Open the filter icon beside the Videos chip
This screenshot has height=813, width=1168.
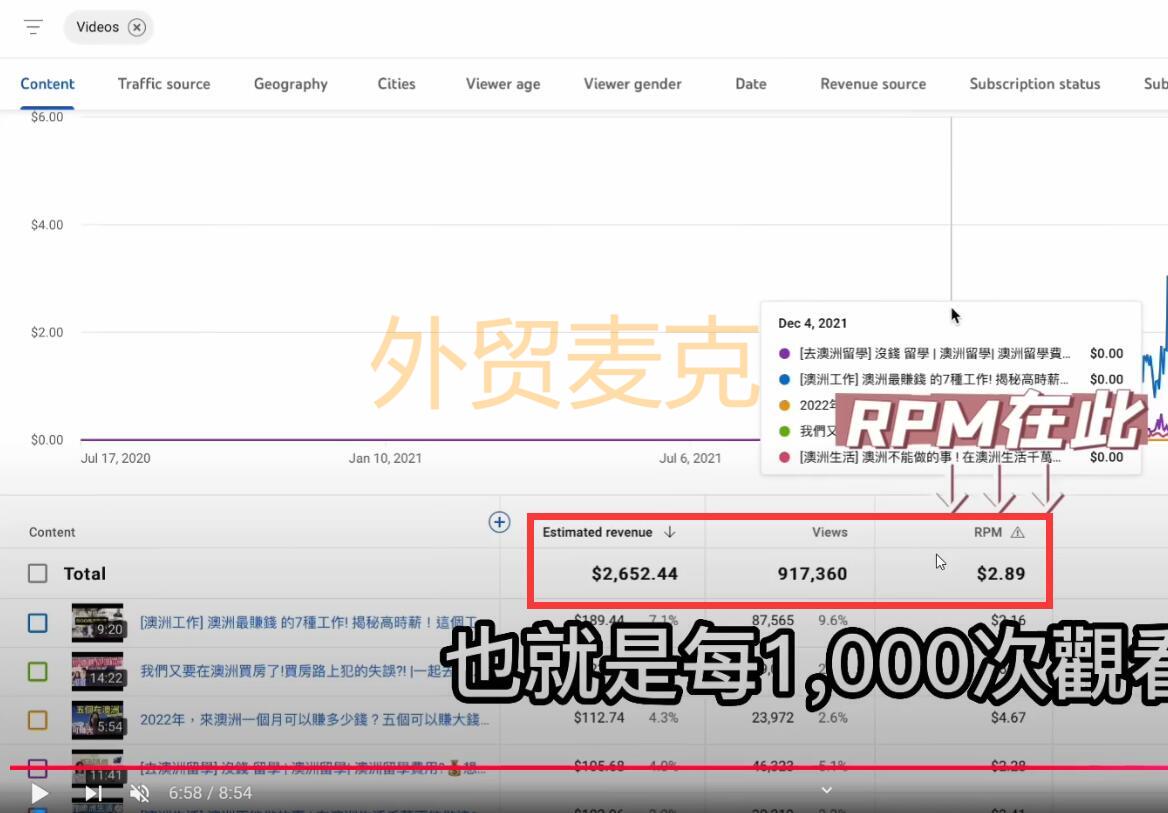point(33,28)
